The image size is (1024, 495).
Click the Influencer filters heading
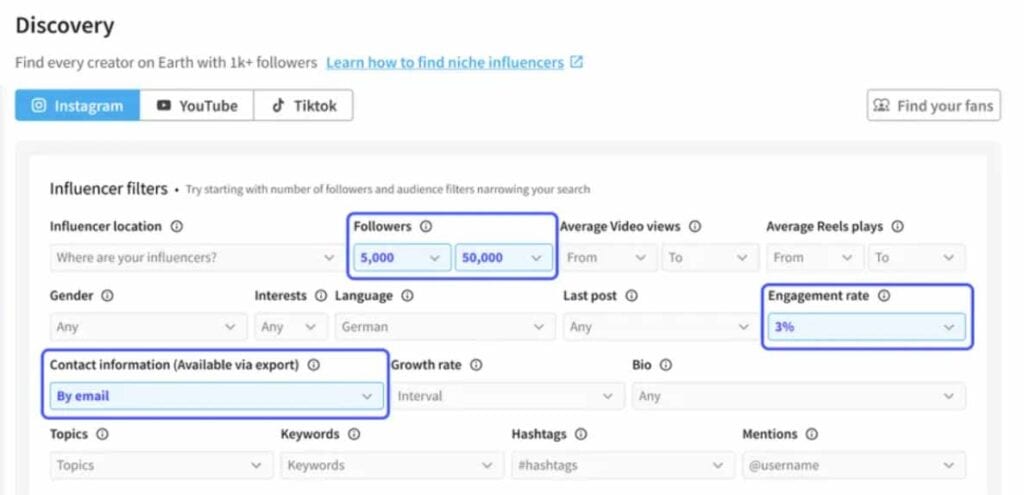point(108,189)
